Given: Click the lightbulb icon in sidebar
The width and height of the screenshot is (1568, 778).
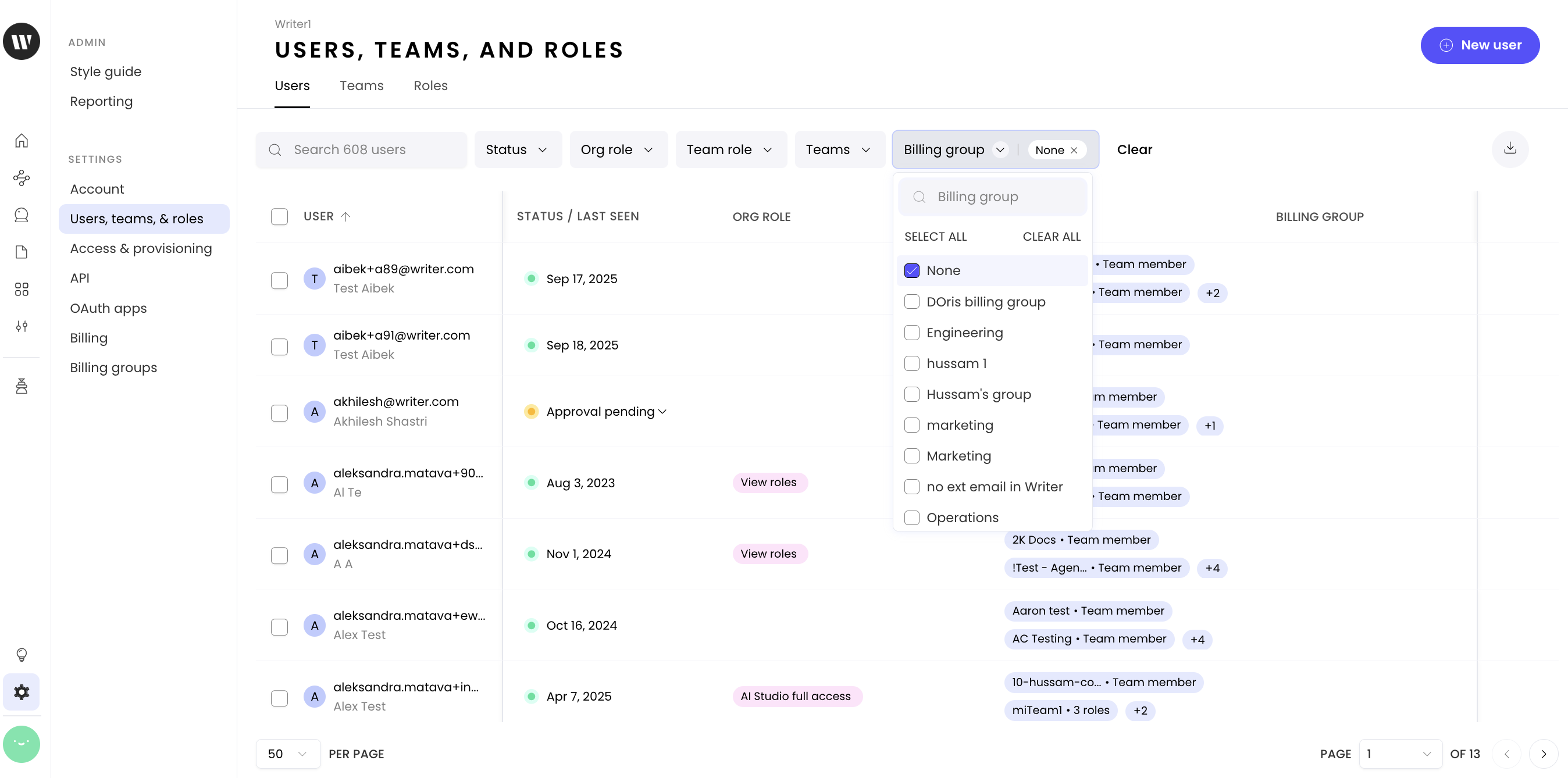Looking at the screenshot, I should [22, 654].
